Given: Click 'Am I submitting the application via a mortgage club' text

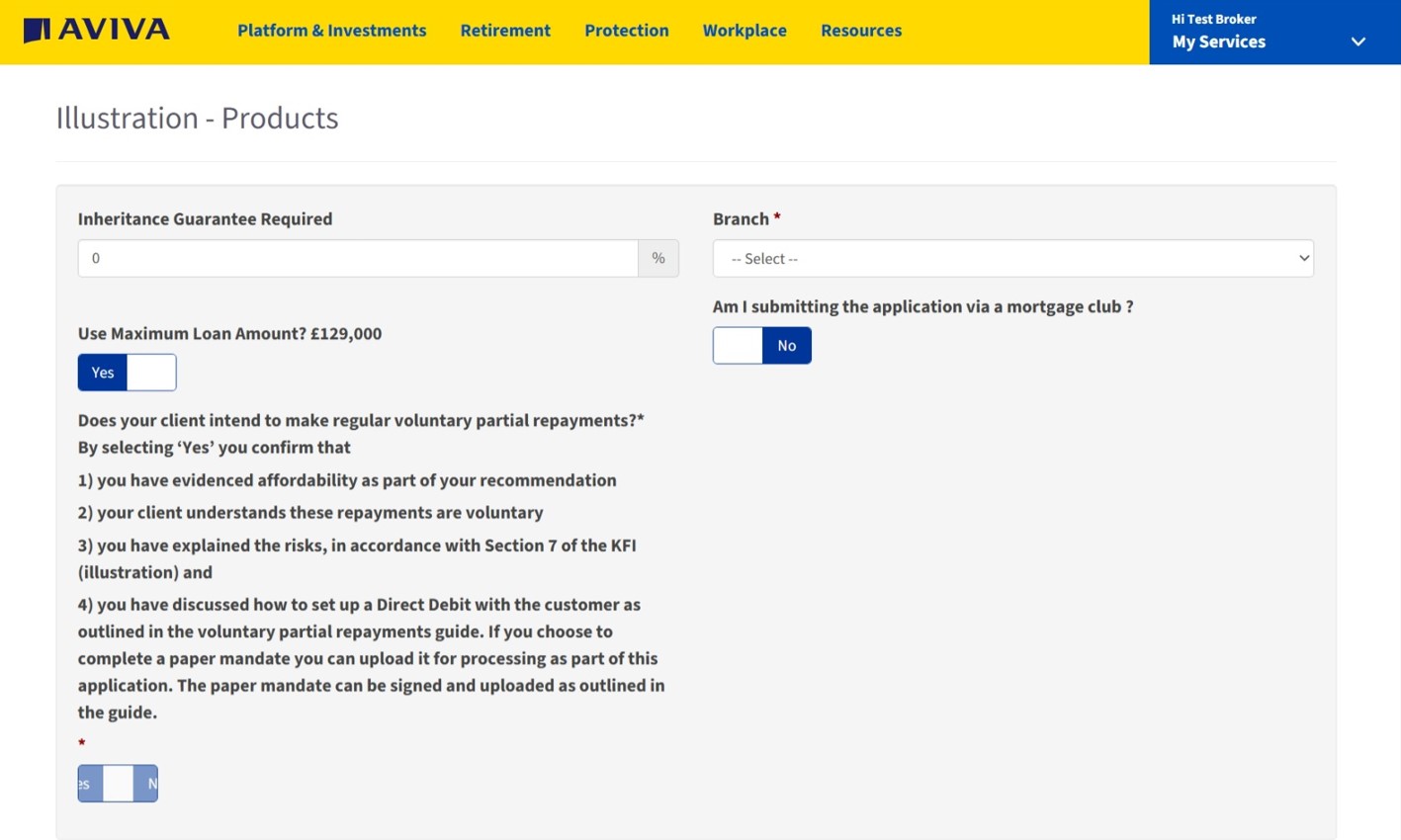Looking at the screenshot, I should (x=922, y=306).
